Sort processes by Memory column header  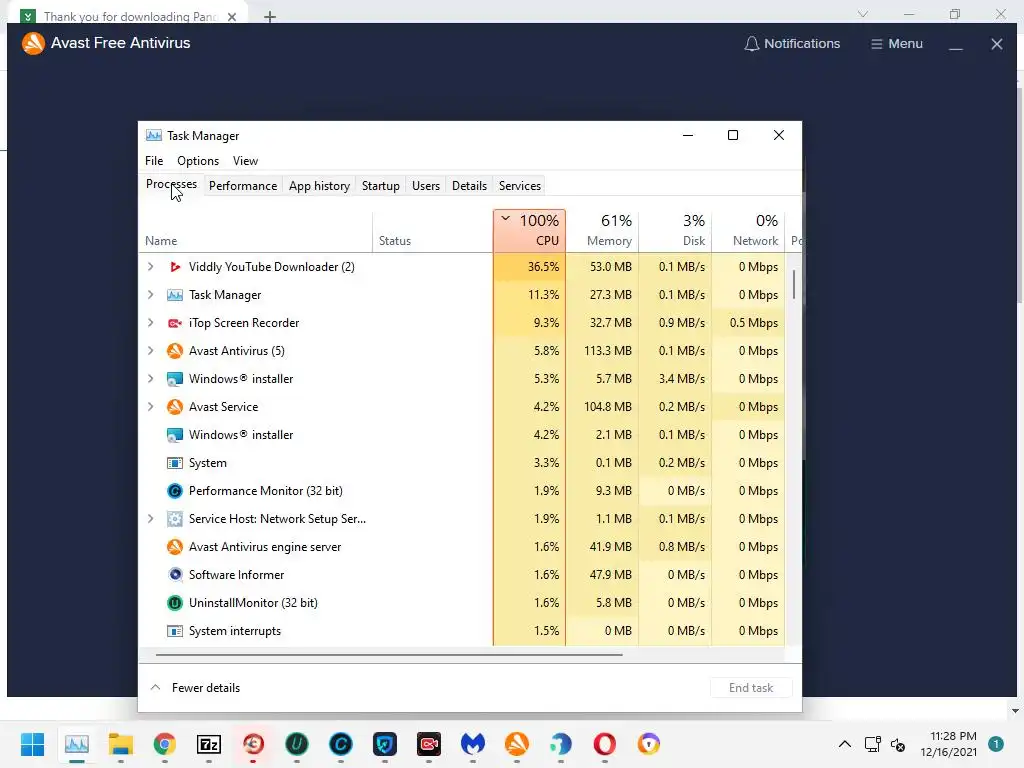[x=602, y=231]
